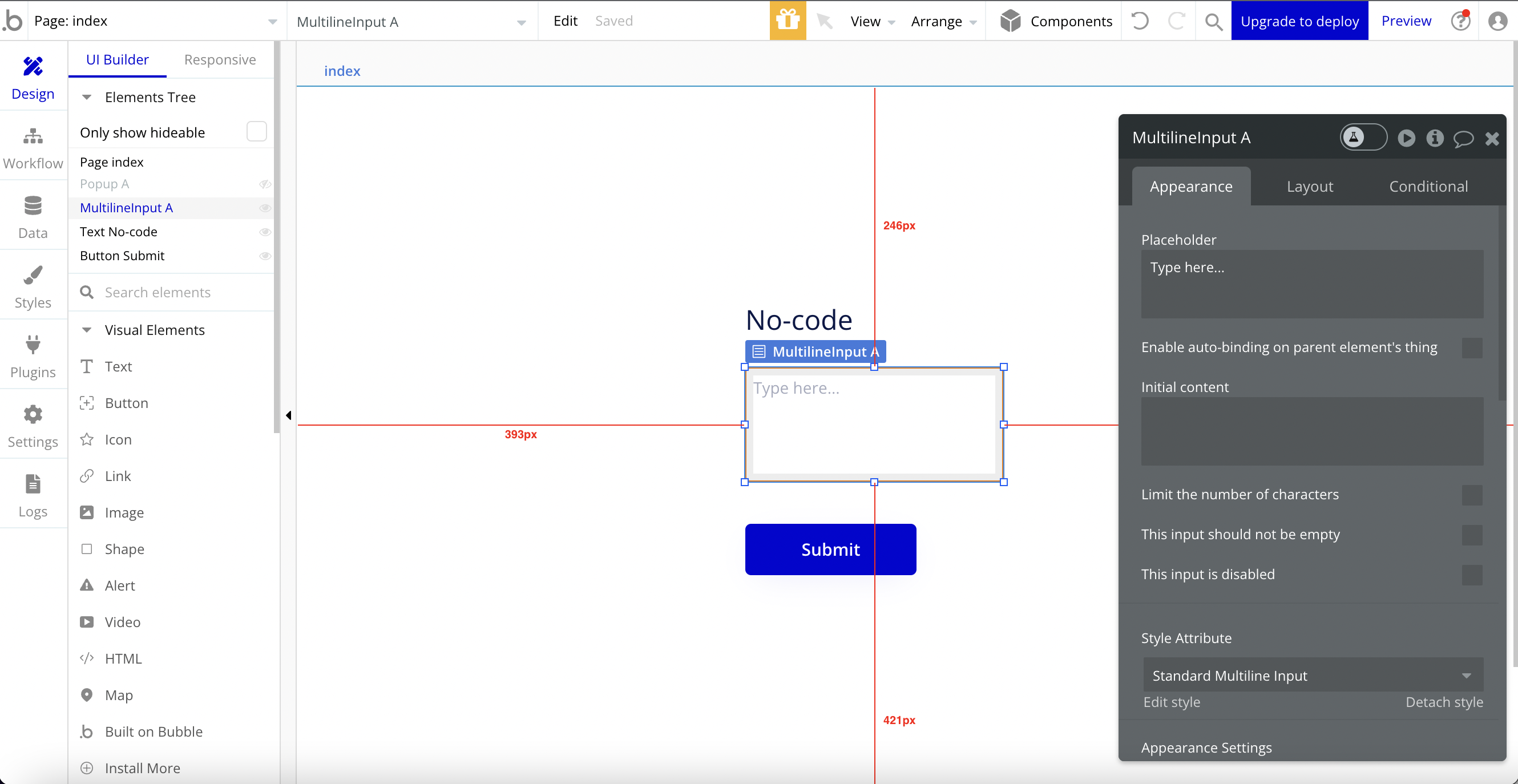
Task: Open the Arrange menu dropdown
Action: 943,22
